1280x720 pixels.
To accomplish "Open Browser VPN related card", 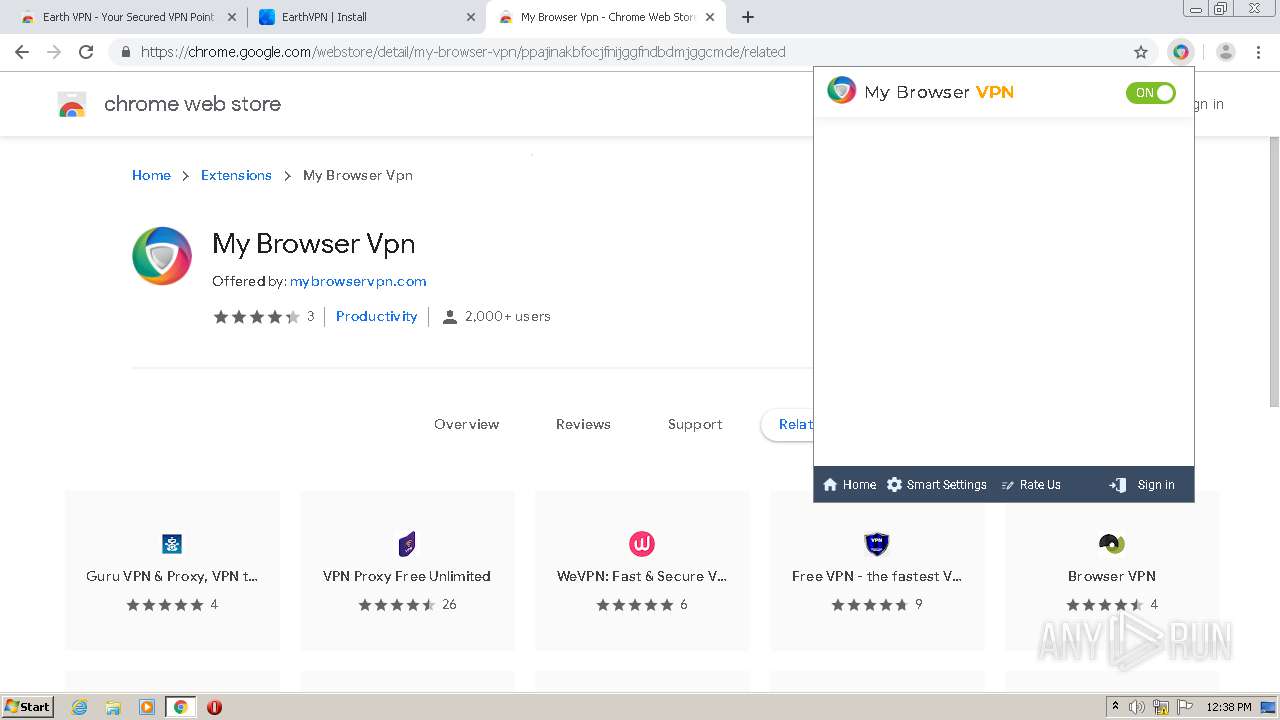I will (1112, 570).
